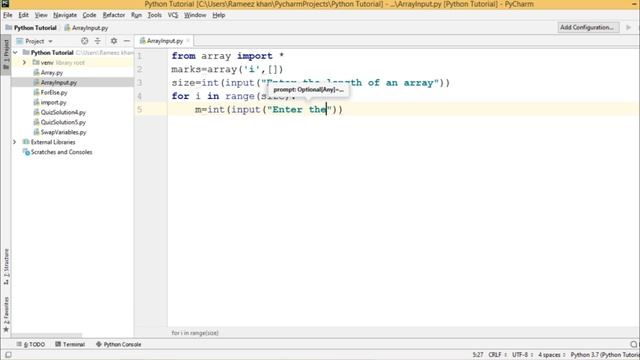
Task: Collapse the Python Tutorial root folder
Action: point(15,53)
